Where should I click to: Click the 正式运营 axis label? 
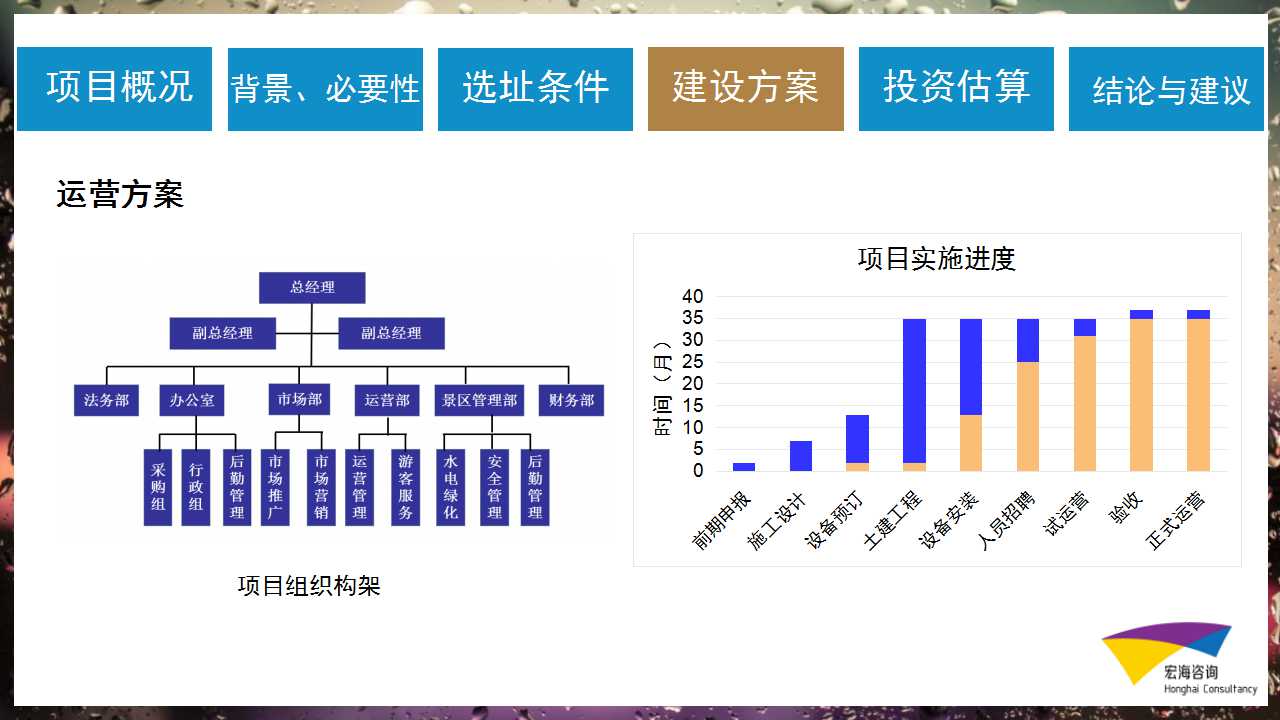click(x=1176, y=521)
